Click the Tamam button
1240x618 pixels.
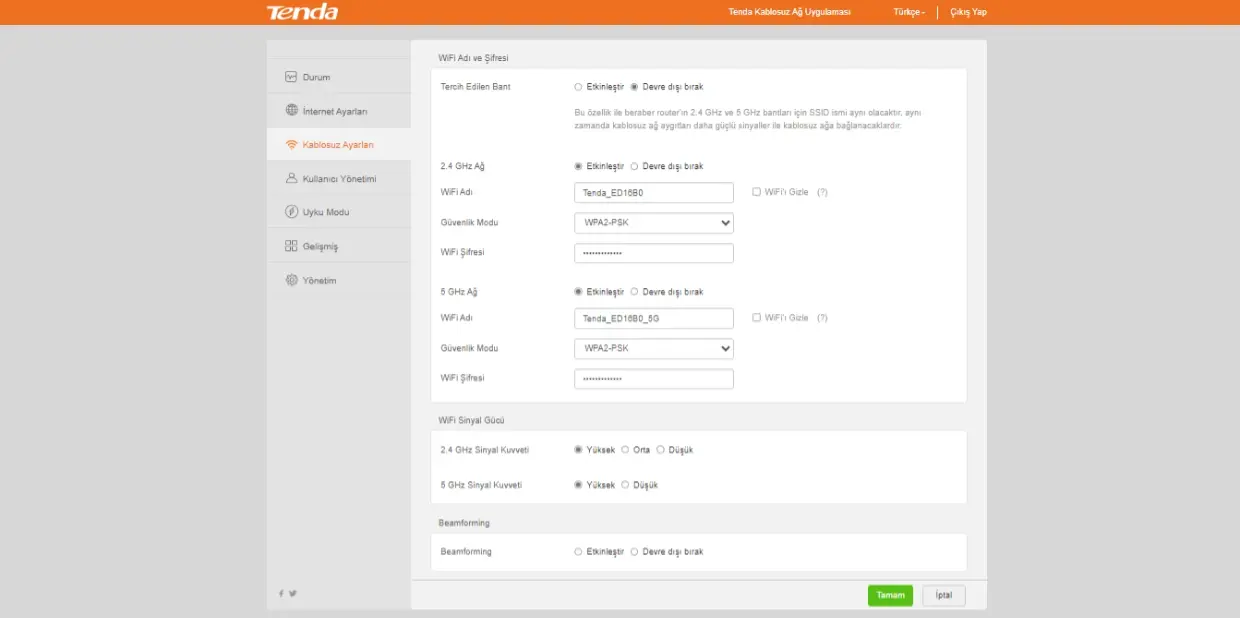point(890,595)
